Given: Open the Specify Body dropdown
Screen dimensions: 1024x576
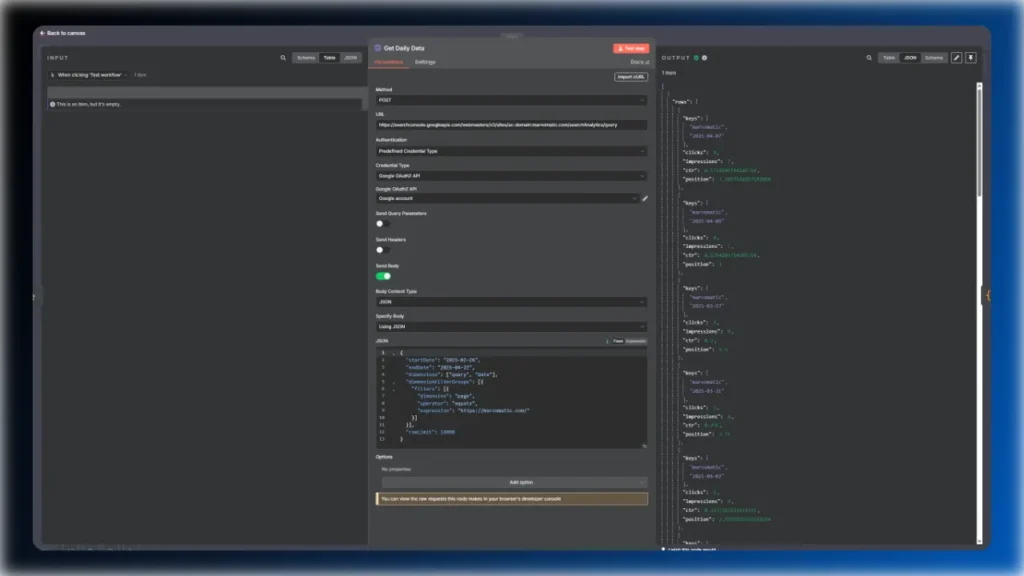Looking at the screenshot, I should (x=511, y=327).
